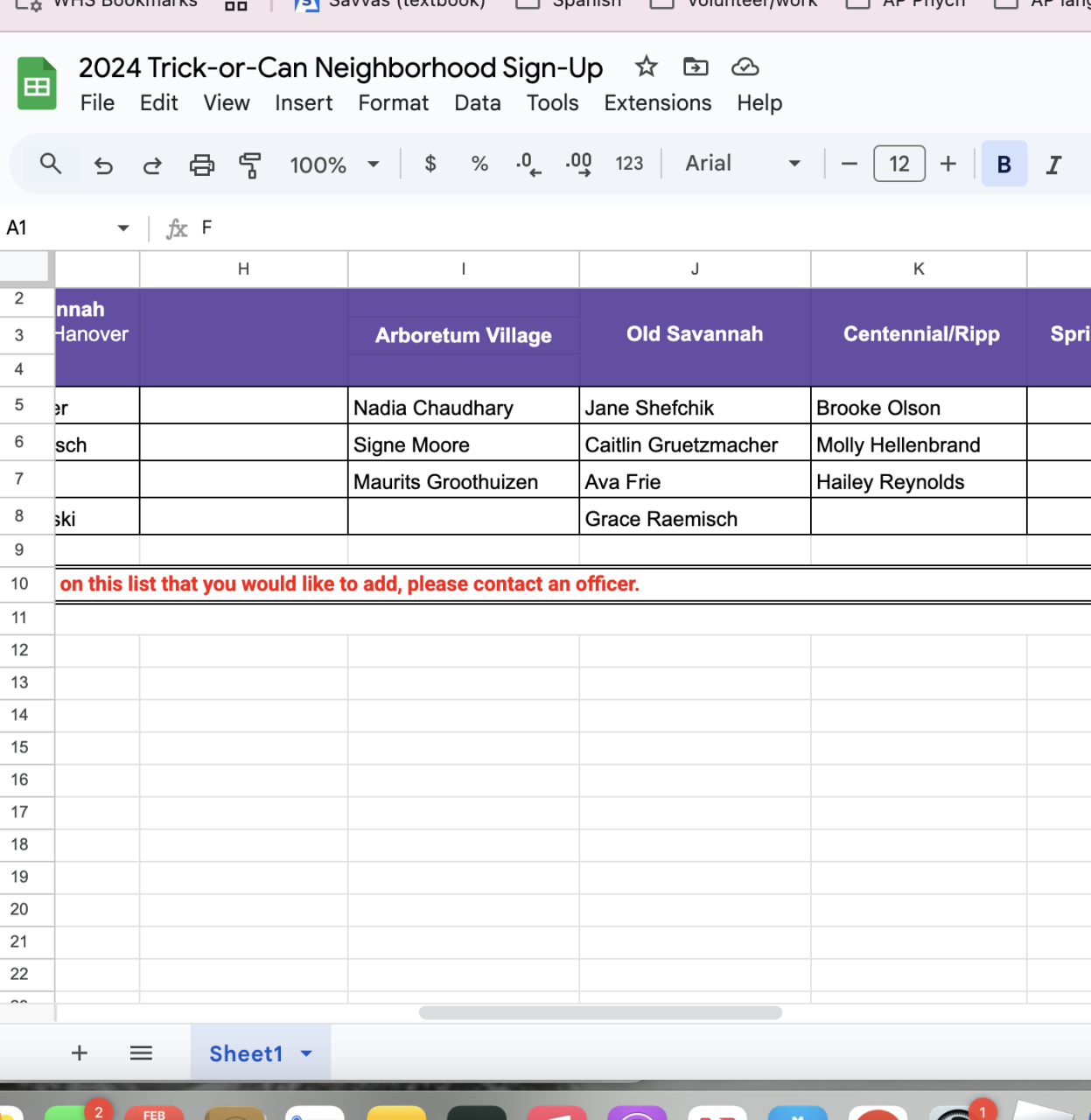Screen dimensions: 1091x1120
Task: Select the Molly Hellenbrand cell
Action: [x=919, y=444]
